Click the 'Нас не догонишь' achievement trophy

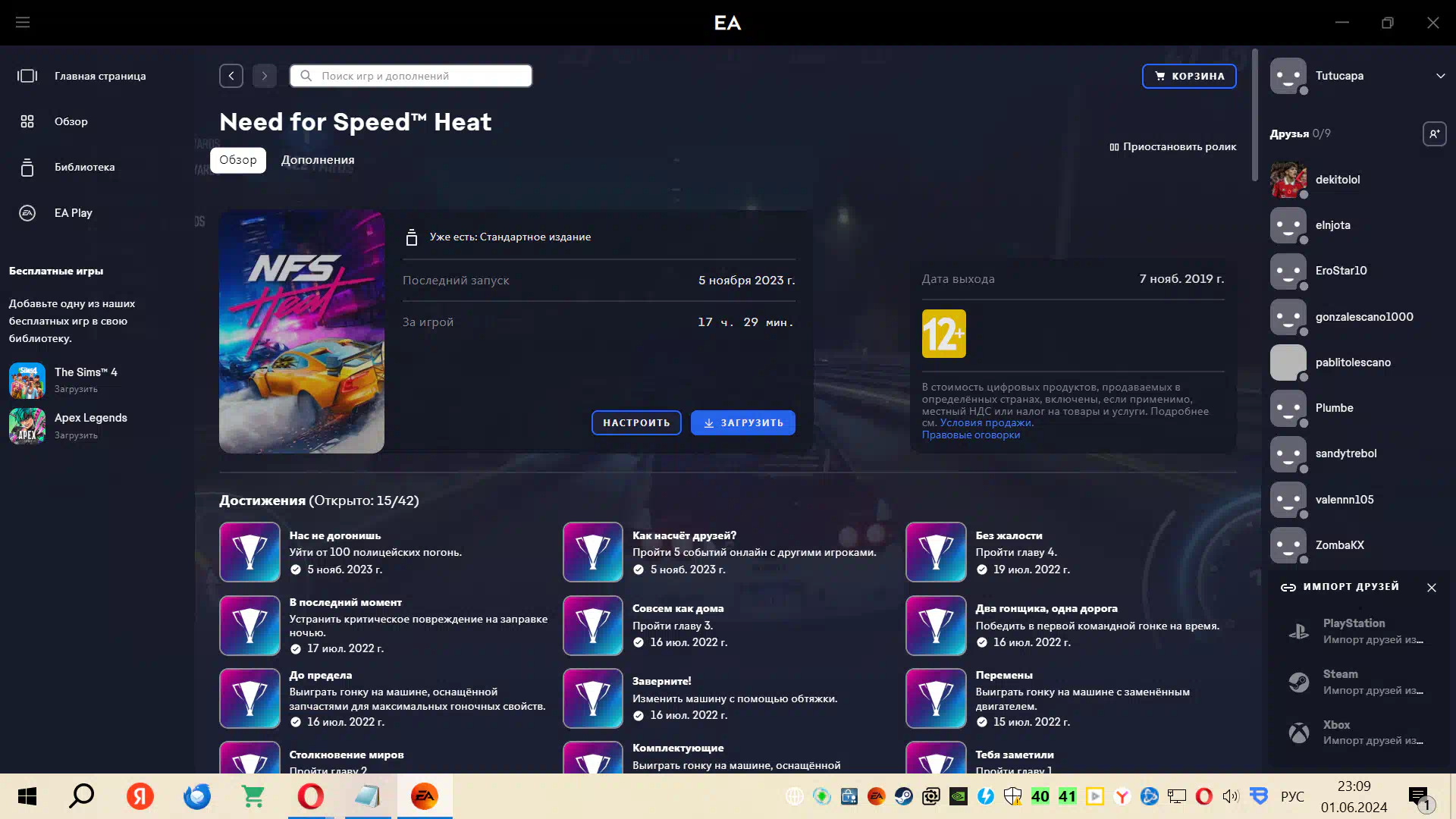tap(249, 552)
